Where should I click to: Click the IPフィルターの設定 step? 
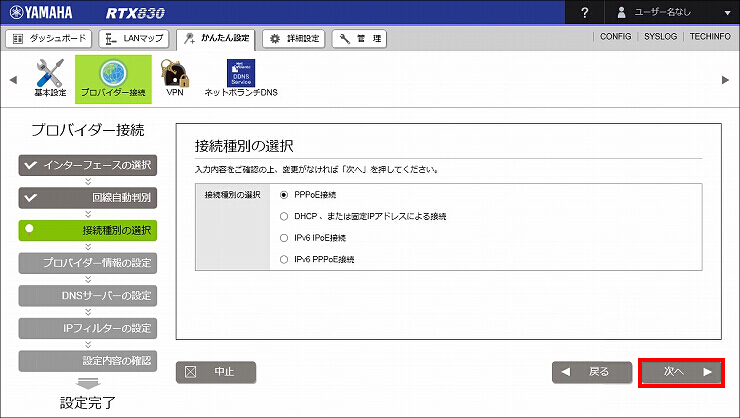pyautogui.click(x=88, y=328)
